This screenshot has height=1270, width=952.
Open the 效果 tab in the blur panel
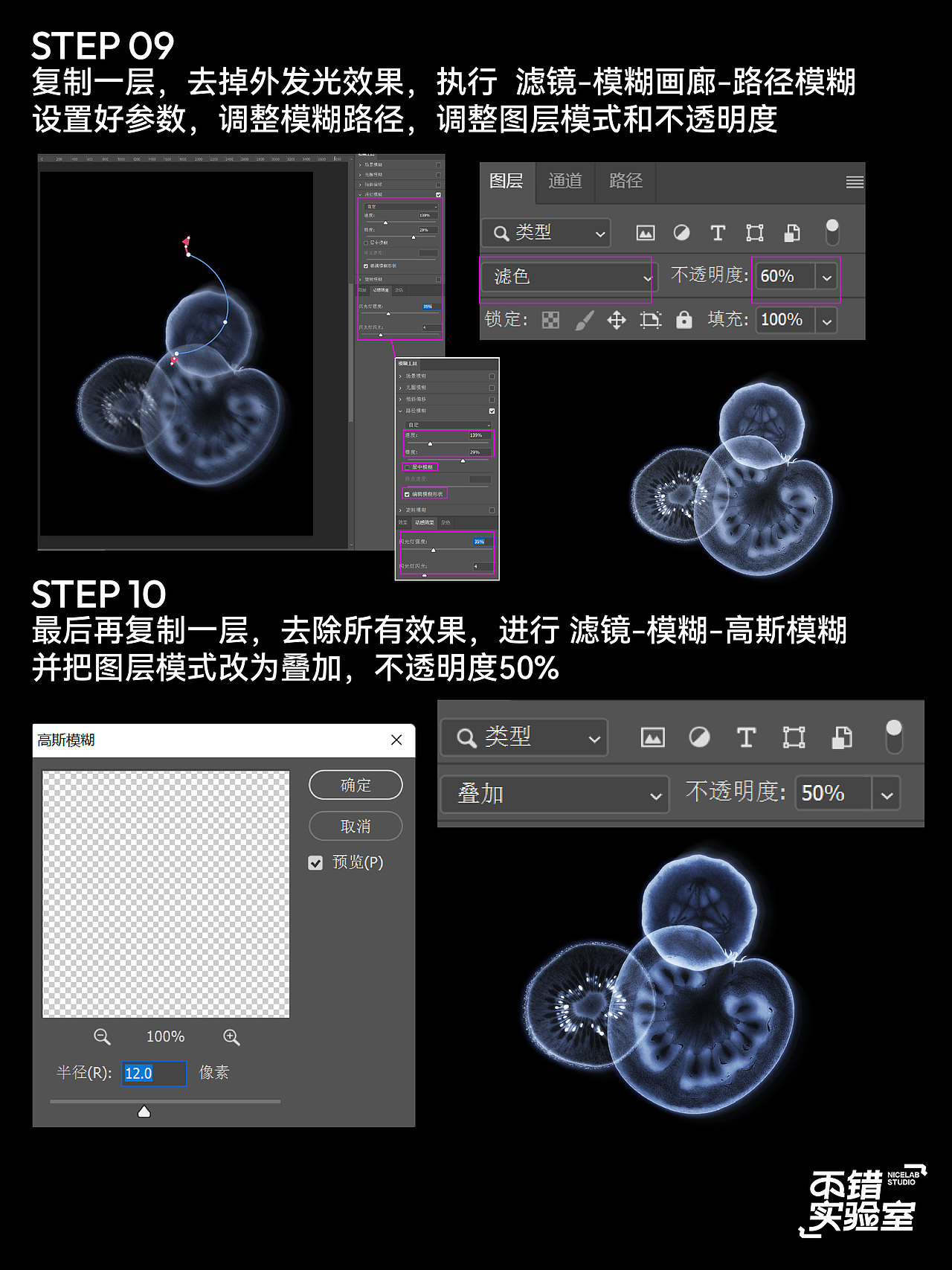pos(403,522)
